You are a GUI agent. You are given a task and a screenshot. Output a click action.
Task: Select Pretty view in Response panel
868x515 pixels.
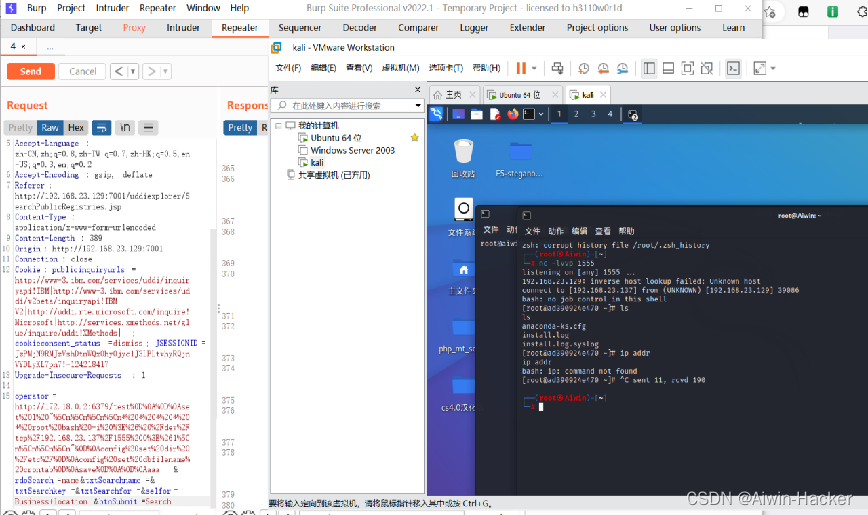pyautogui.click(x=240, y=128)
